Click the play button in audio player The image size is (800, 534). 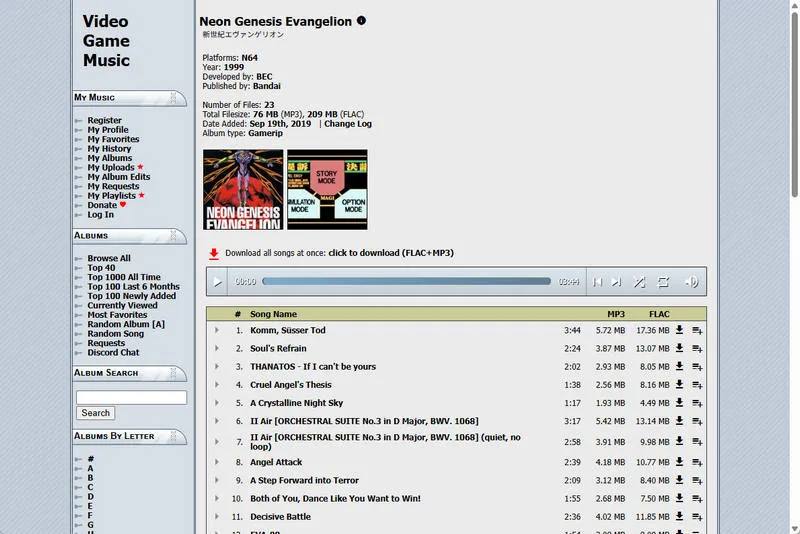[217, 282]
